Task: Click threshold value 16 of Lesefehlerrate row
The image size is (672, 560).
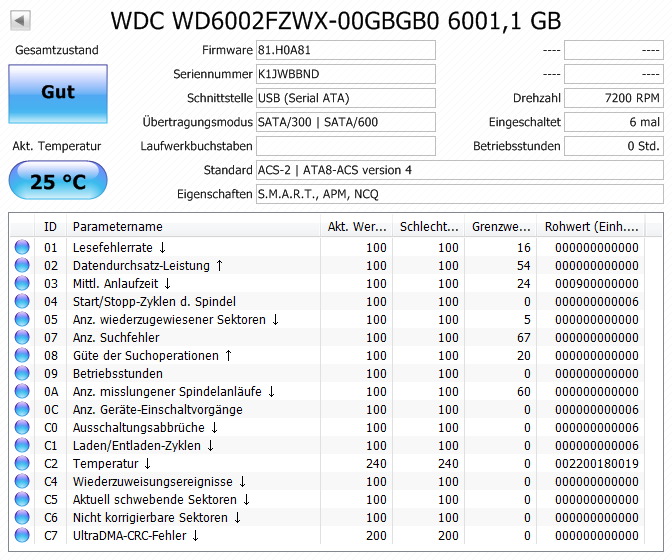Action: point(523,248)
